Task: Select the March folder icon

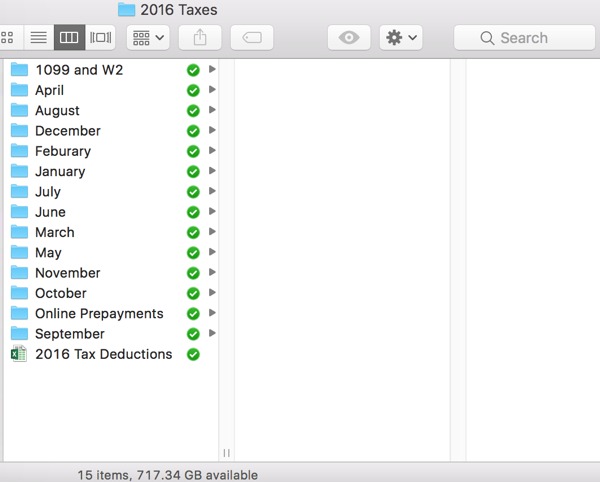Action: coord(19,232)
